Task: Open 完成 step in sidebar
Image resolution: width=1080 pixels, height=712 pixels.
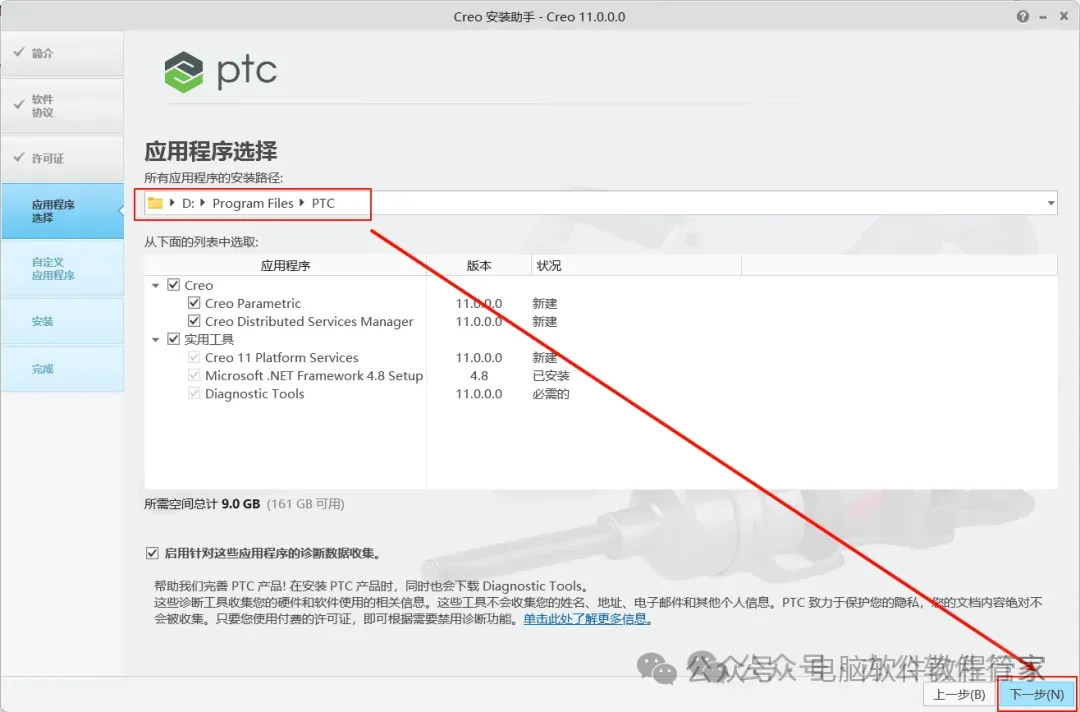Action: [x=63, y=368]
